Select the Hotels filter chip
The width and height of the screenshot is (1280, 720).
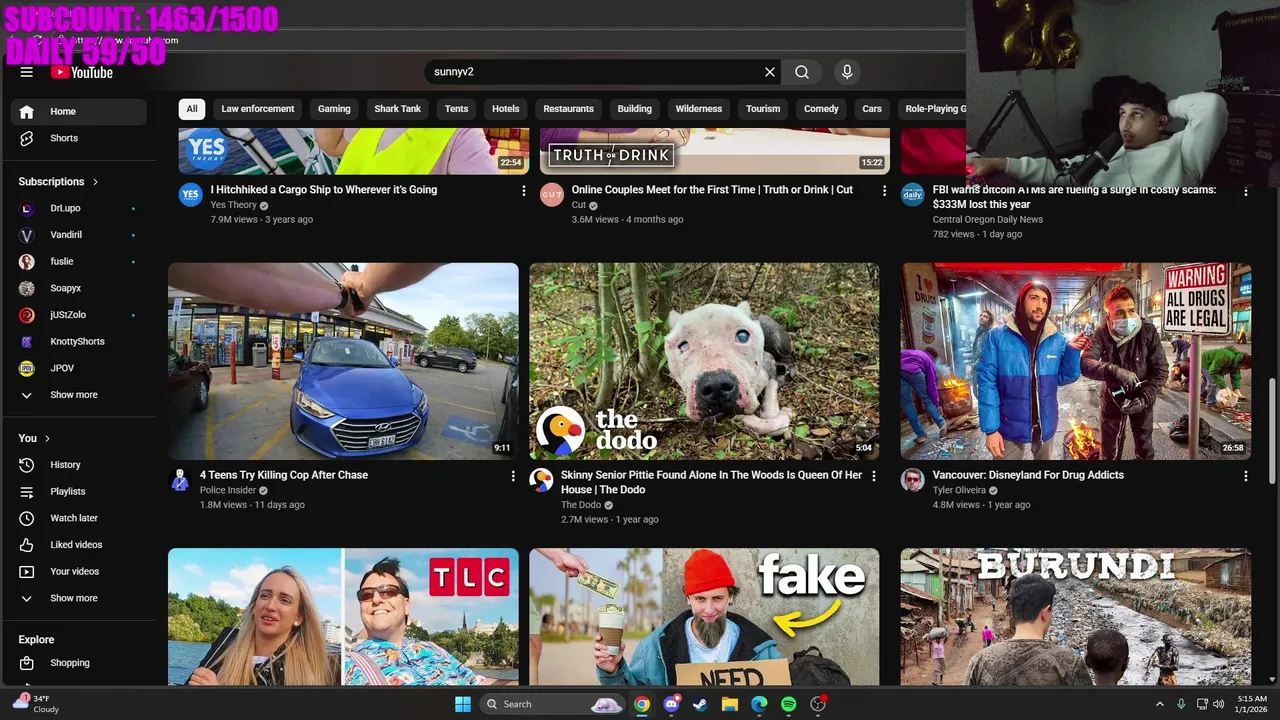(506, 109)
